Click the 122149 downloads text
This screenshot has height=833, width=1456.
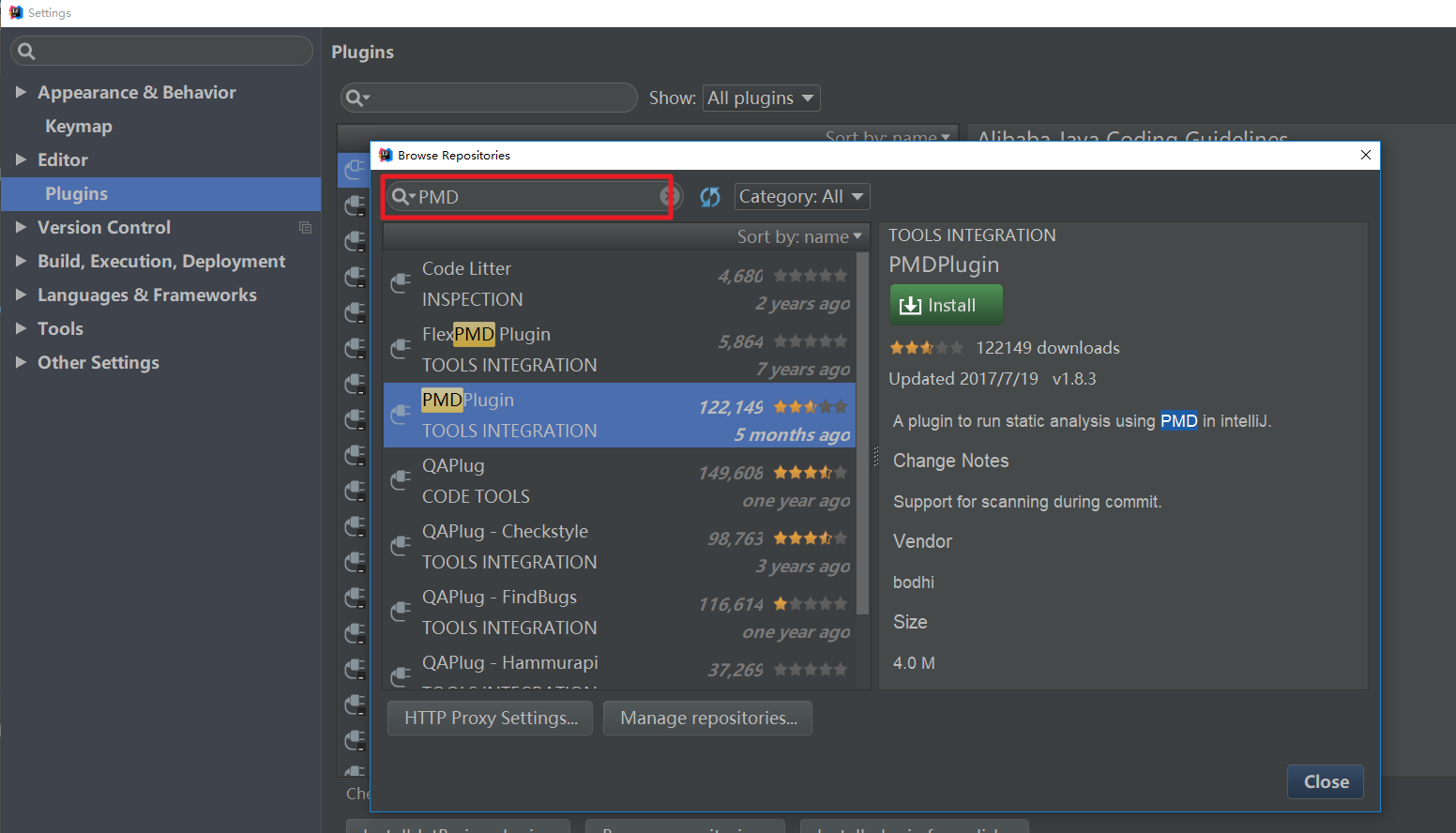coord(1048,348)
